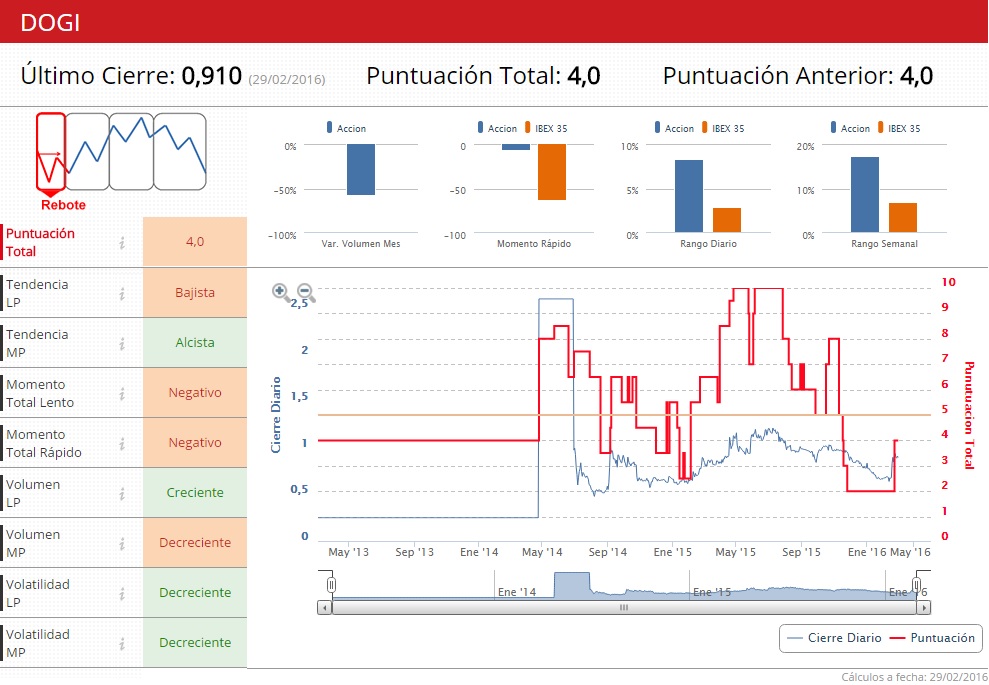Open info icon for Momento Total Lento
989x685 pixels.
coord(122,394)
